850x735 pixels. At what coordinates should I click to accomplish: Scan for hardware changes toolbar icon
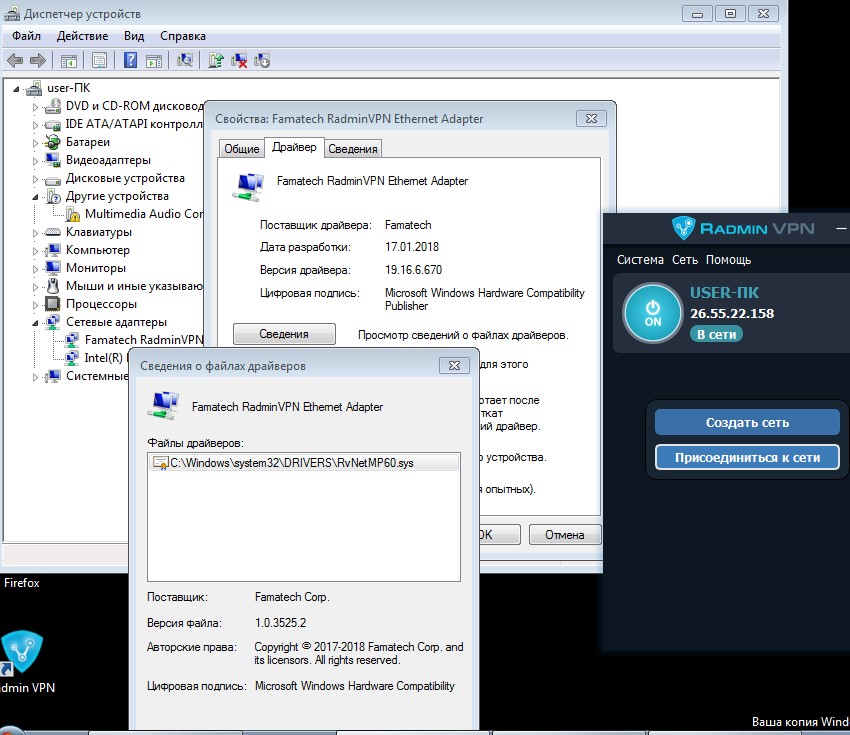(x=184, y=60)
